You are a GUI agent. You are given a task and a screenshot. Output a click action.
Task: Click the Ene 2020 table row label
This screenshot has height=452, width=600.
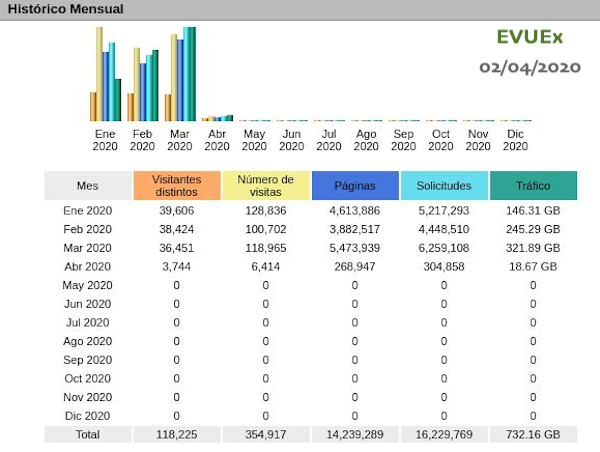[x=88, y=210]
